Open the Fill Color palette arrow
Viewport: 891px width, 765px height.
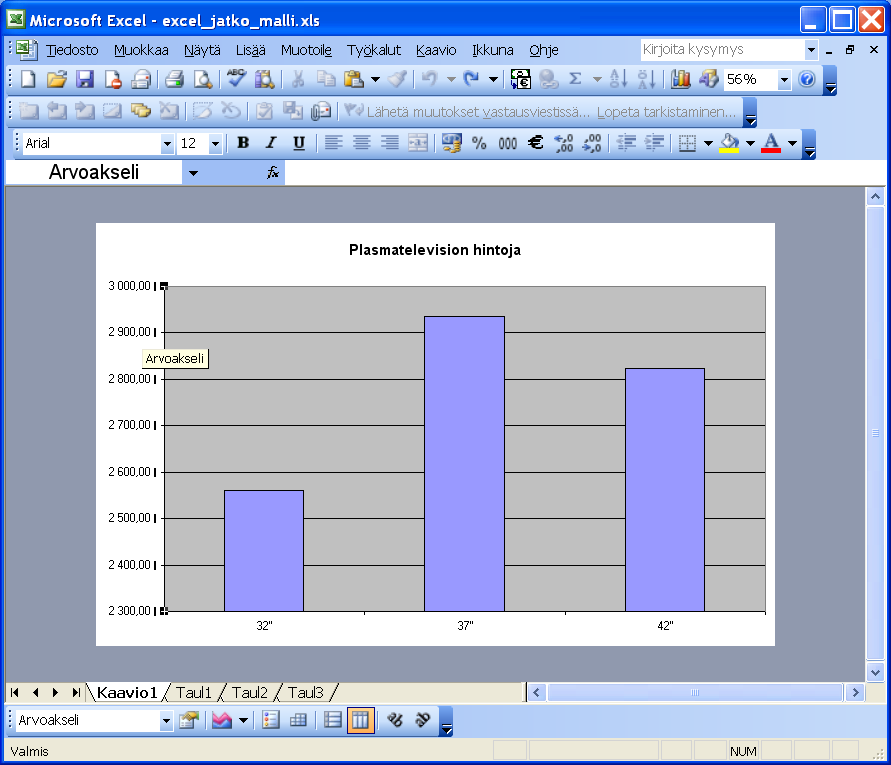pyautogui.click(x=750, y=143)
